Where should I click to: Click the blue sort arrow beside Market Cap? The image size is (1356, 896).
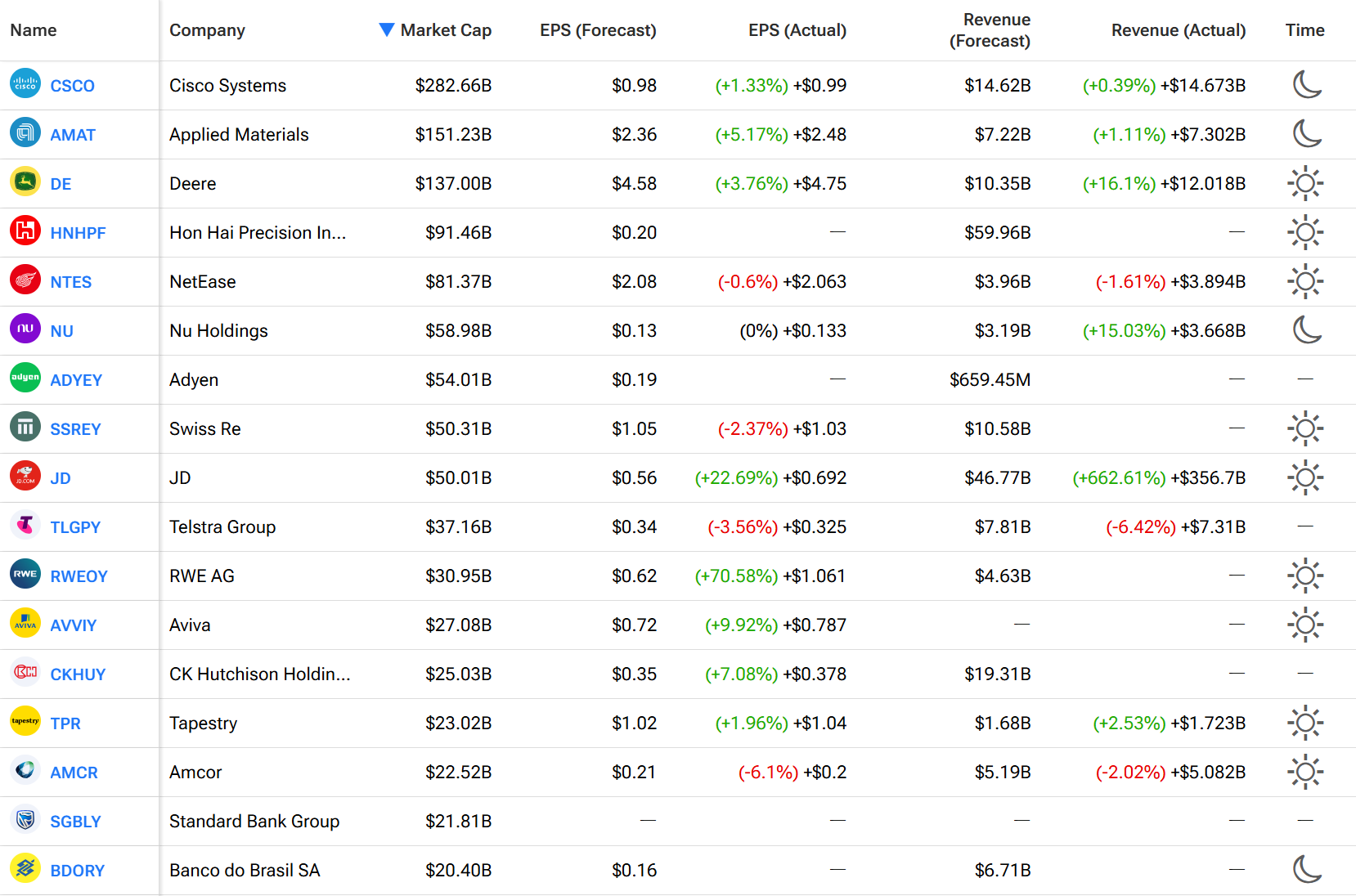(387, 30)
